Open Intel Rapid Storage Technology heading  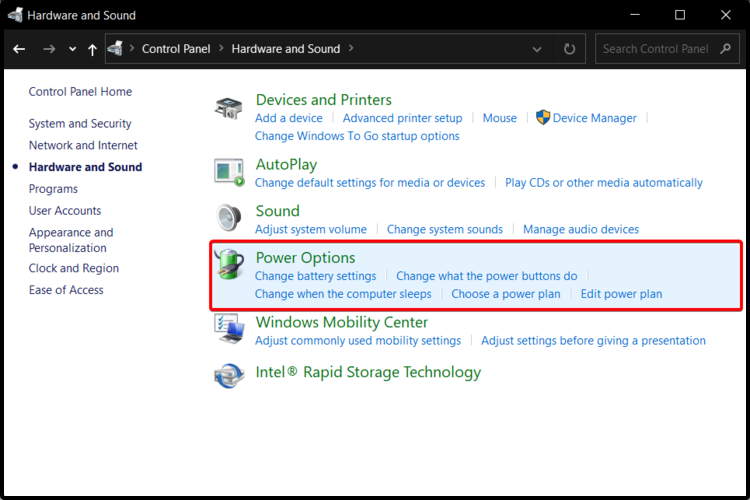click(x=368, y=372)
